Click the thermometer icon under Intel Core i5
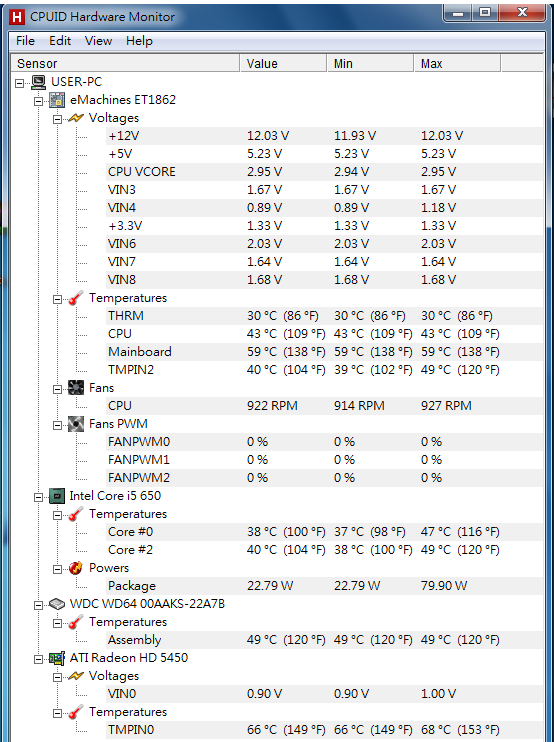 pyautogui.click(x=76, y=514)
